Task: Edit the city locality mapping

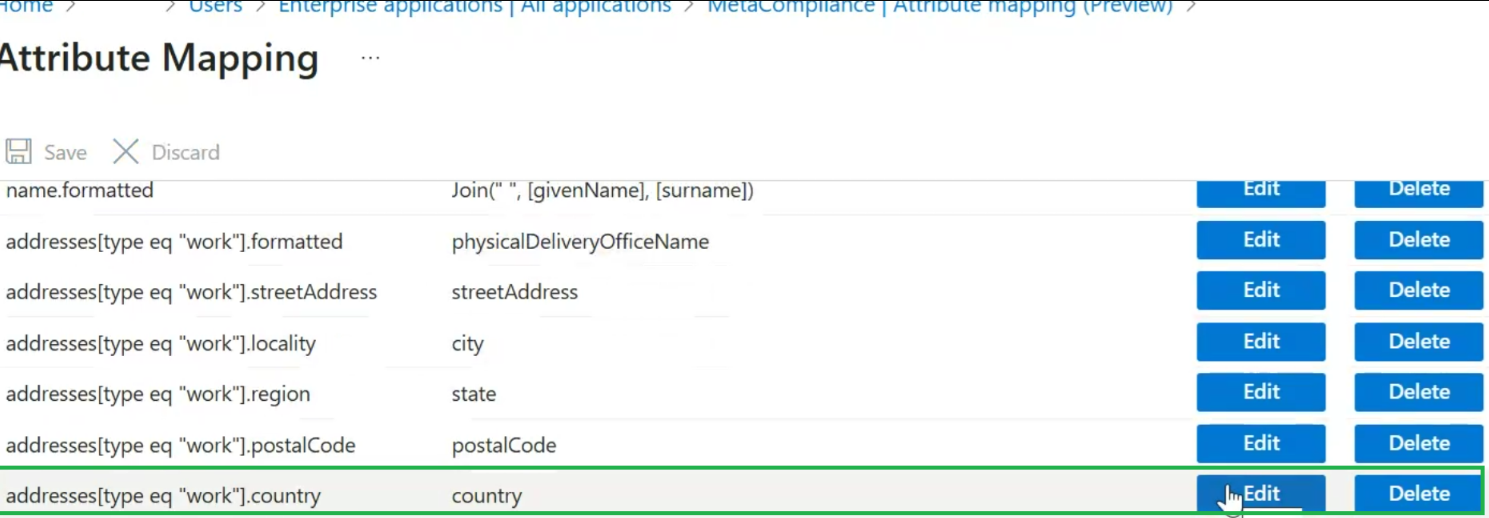Action: pyautogui.click(x=1261, y=342)
